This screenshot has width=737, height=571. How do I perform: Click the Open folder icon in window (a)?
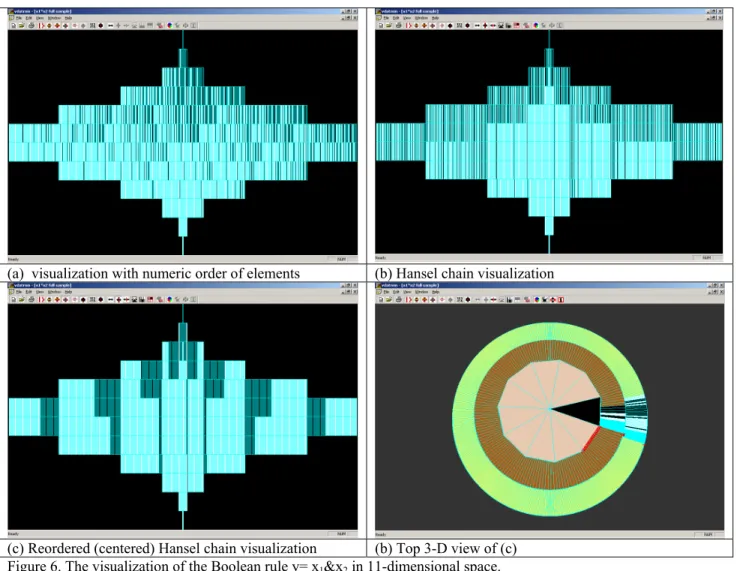22,25
